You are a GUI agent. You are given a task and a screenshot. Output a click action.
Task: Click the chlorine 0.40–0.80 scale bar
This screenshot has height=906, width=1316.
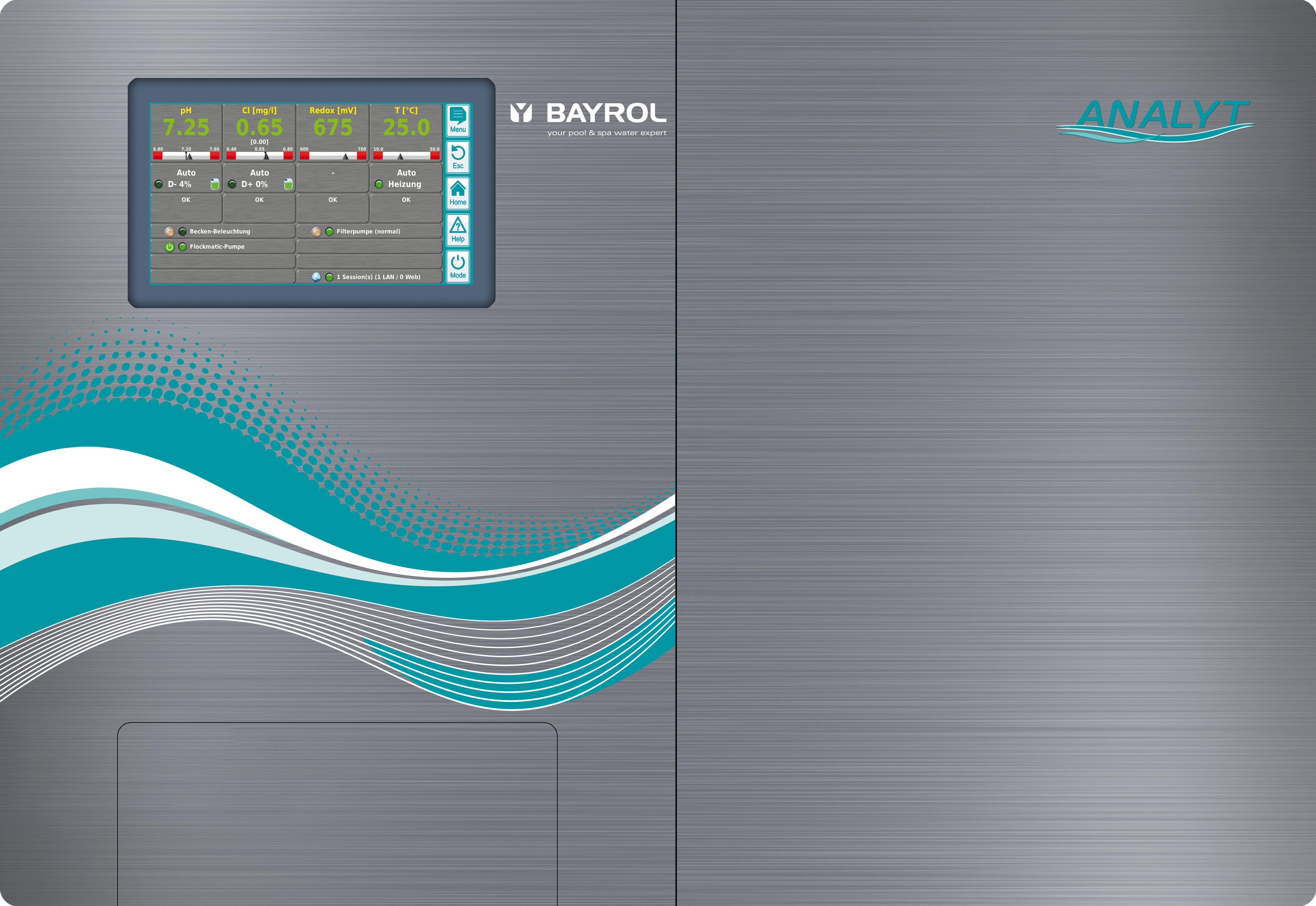[260, 155]
